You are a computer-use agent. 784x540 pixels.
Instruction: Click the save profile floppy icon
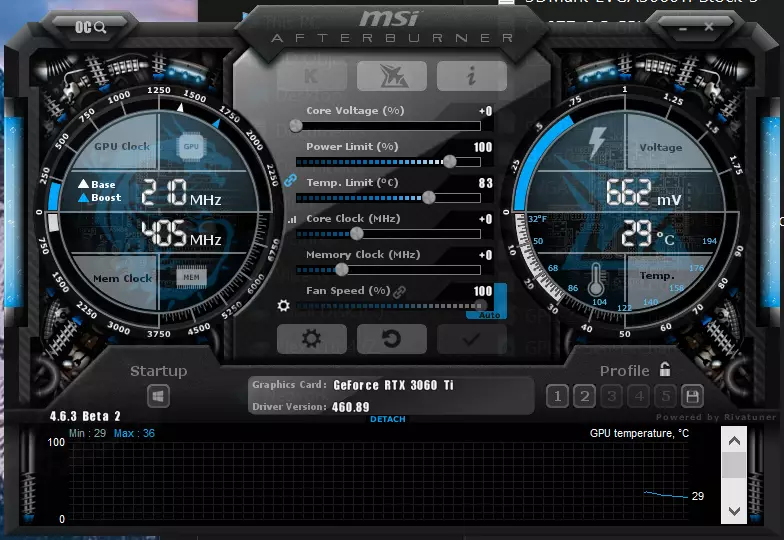692,397
